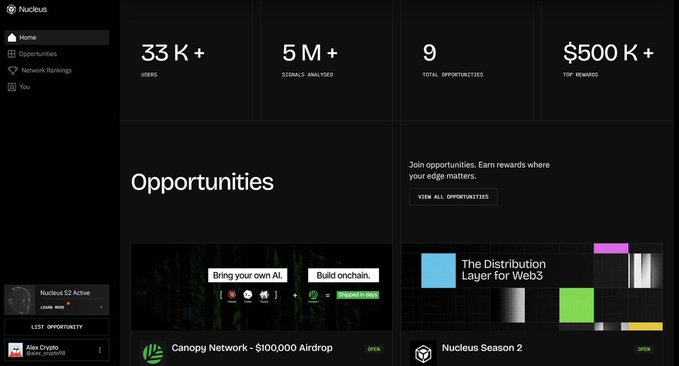
Task: Click the Bring your own AI label
Action: coord(248,275)
